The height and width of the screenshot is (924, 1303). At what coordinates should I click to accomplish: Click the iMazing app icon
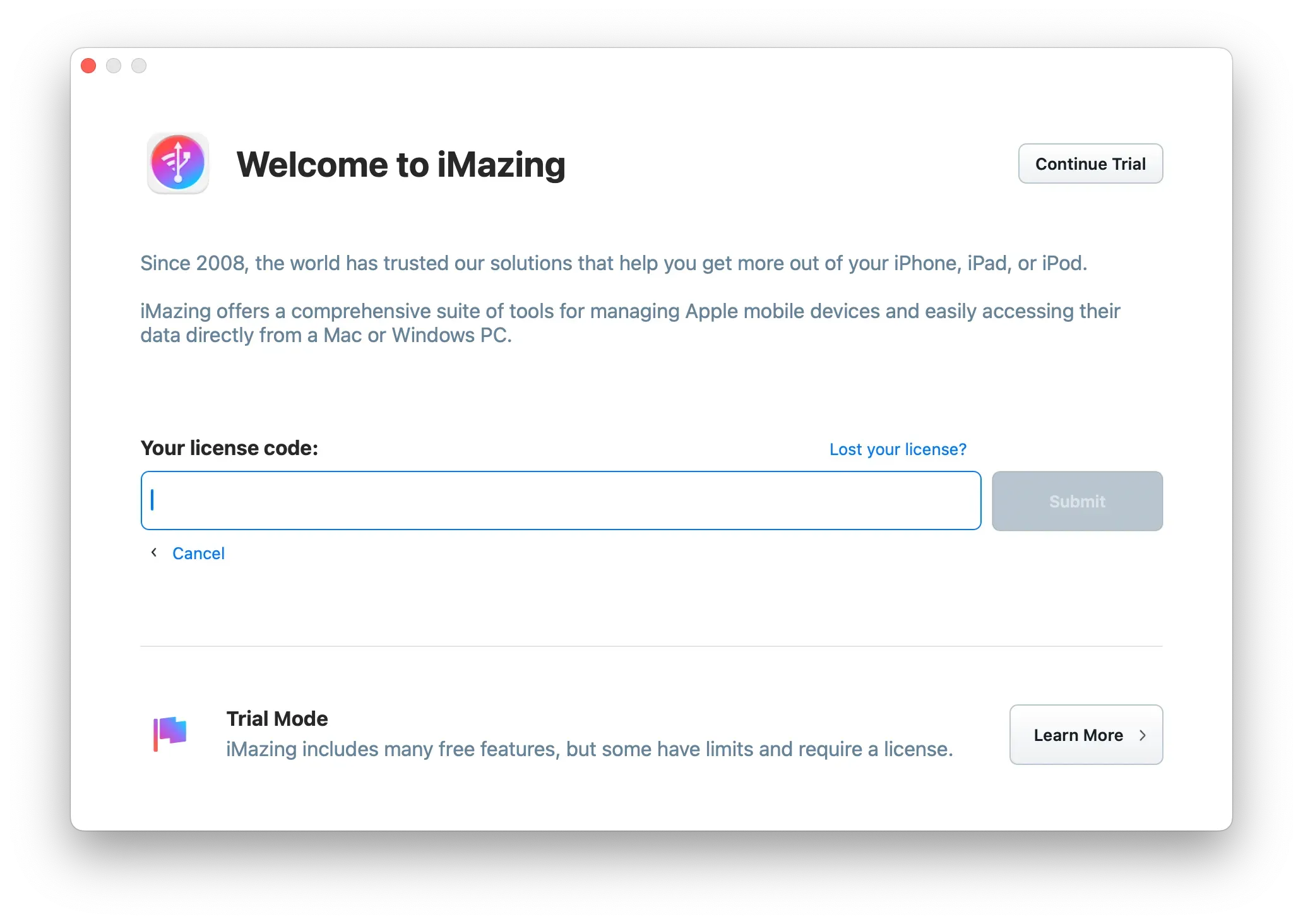(x=177, y=163)
